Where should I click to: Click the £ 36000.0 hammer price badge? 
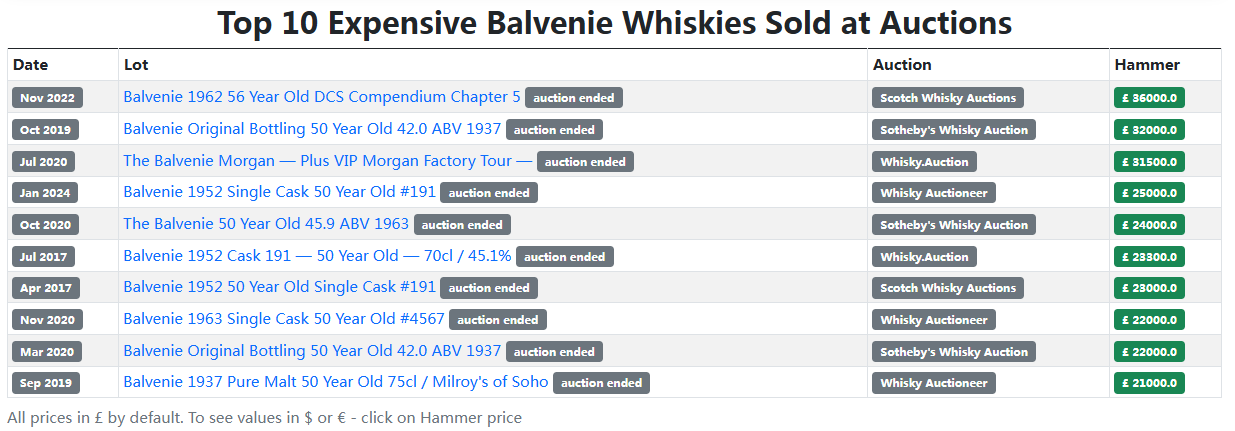(x=1149, y=98)
